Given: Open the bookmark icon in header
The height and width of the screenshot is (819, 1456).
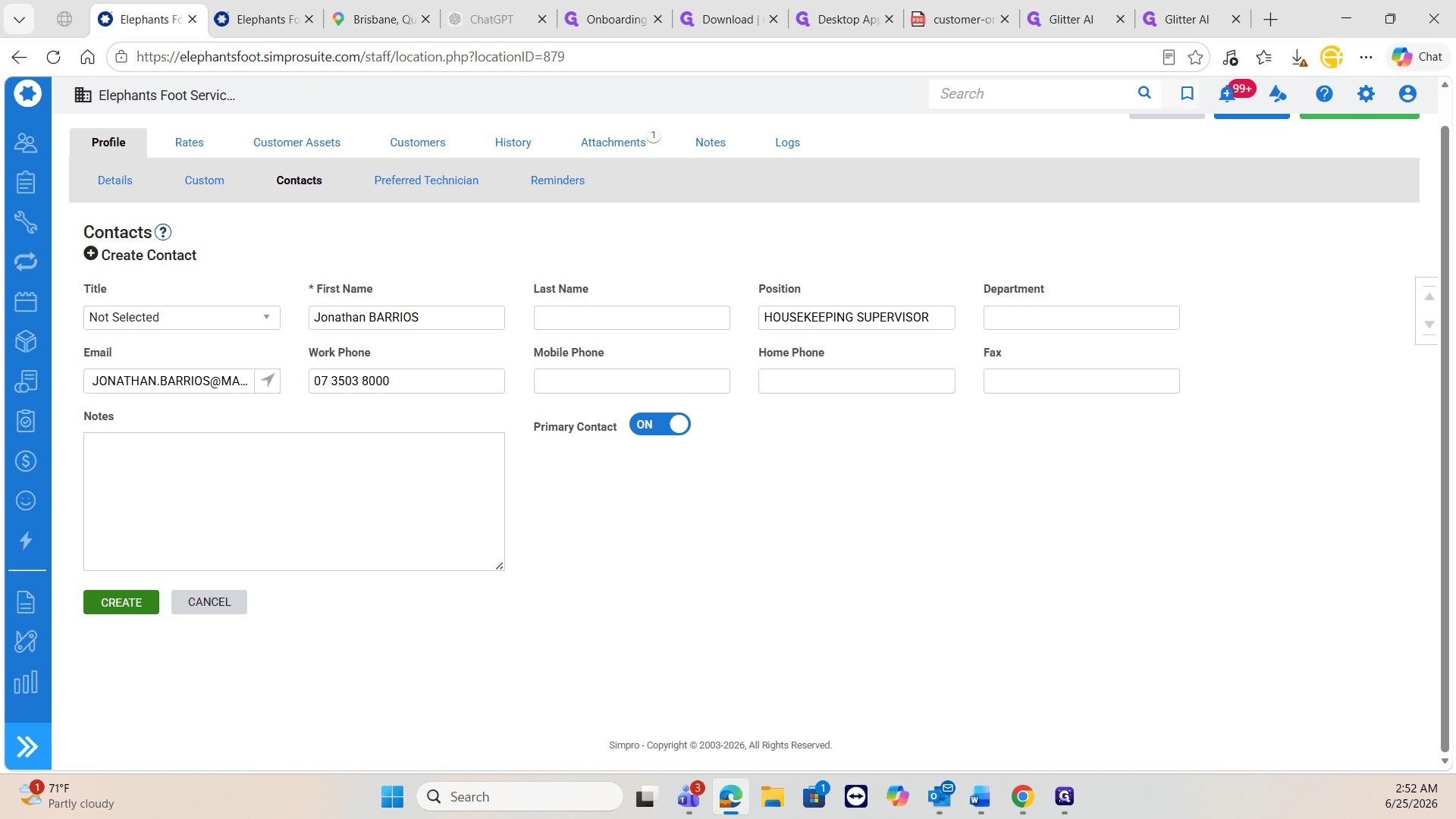Looking at the screenshot, I should (1187, 93).
